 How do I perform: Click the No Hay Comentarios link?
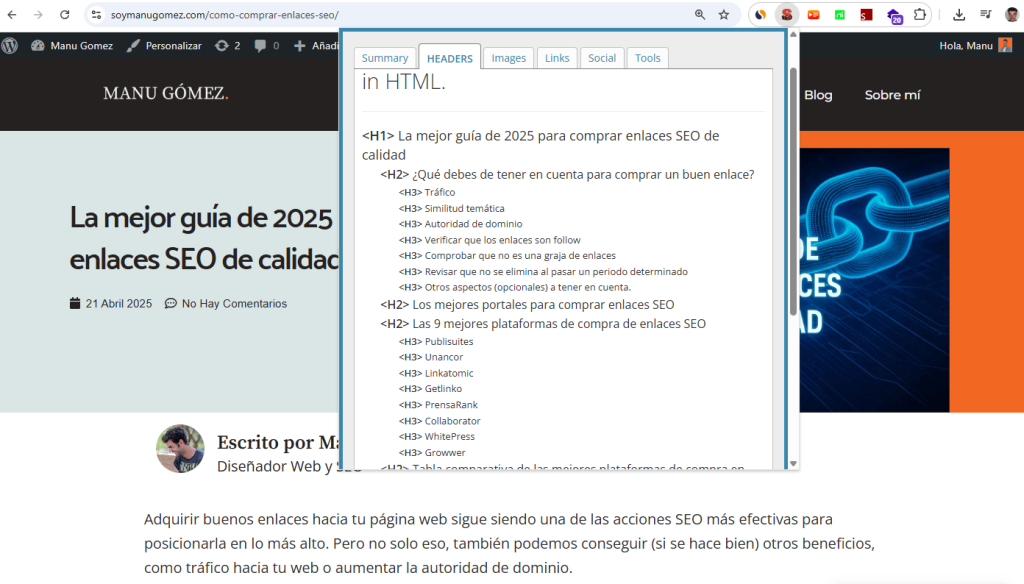(234, 302)
